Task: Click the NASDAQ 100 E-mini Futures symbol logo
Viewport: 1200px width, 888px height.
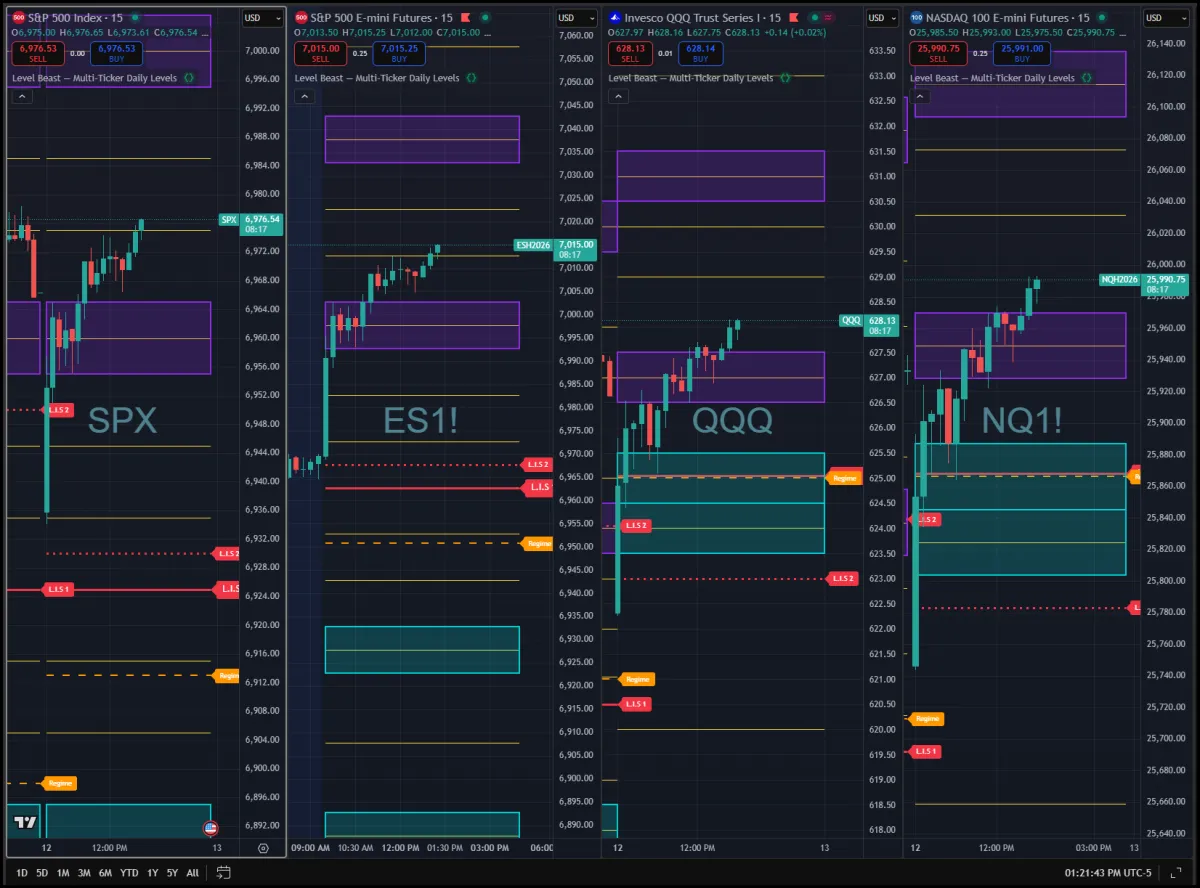Action: [x=917, y=18]
